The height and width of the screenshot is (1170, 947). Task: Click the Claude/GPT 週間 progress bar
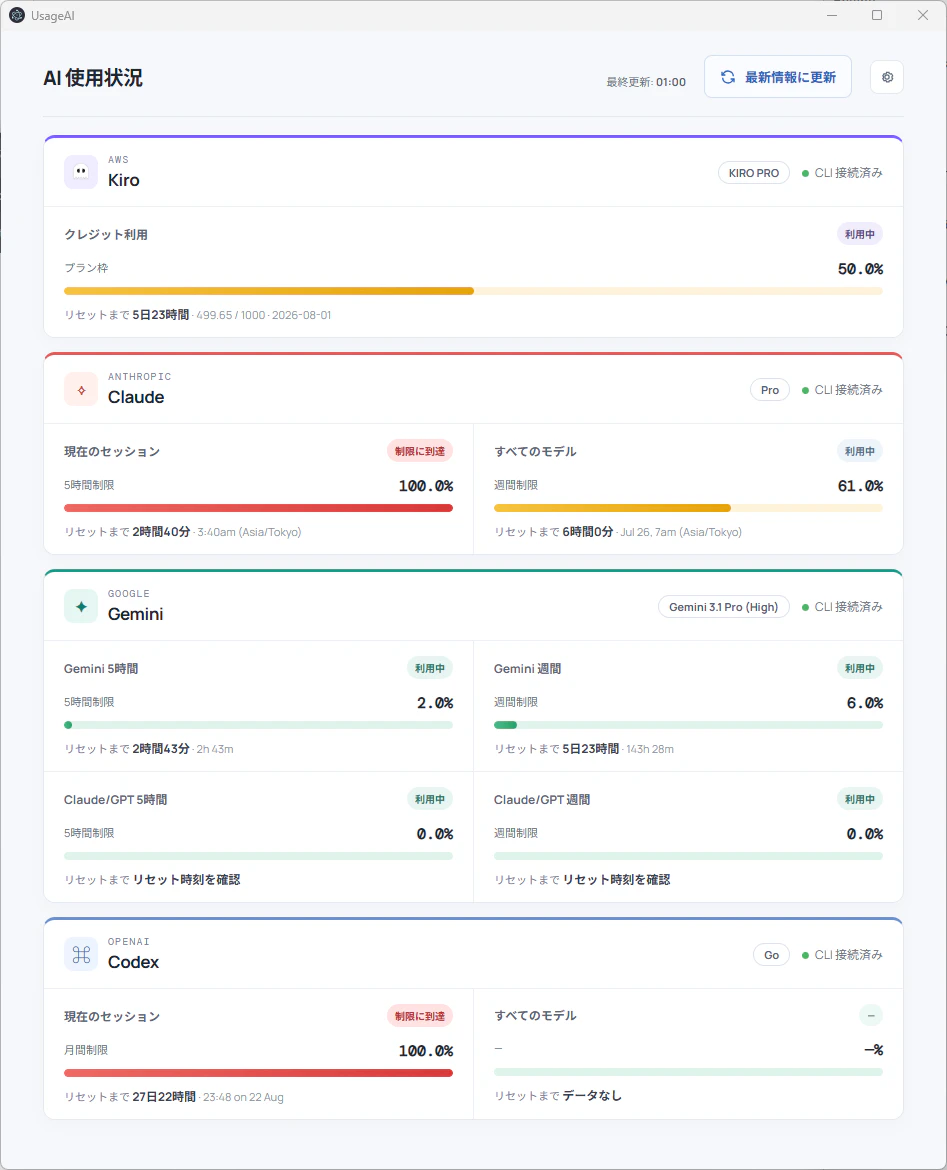click(x=688, y=856)
